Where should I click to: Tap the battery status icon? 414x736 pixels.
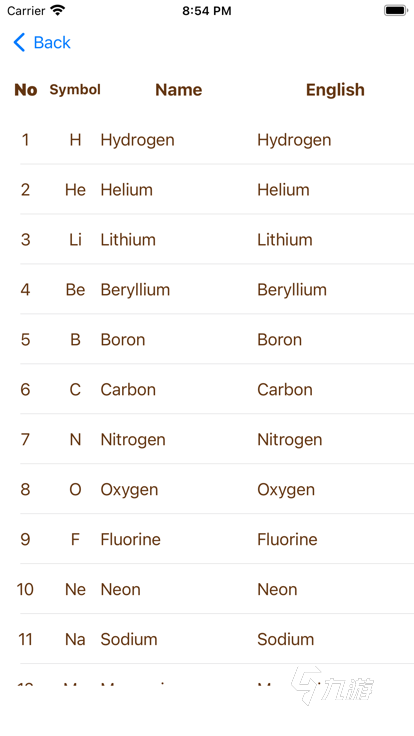click(396, 10)
